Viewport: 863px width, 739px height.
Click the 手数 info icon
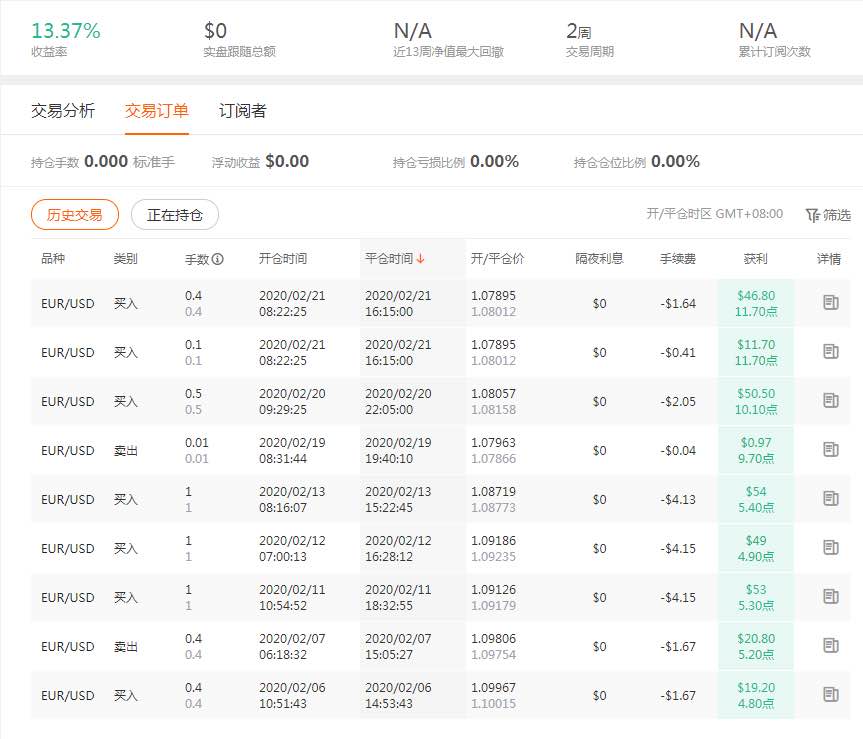pos(218,259)
